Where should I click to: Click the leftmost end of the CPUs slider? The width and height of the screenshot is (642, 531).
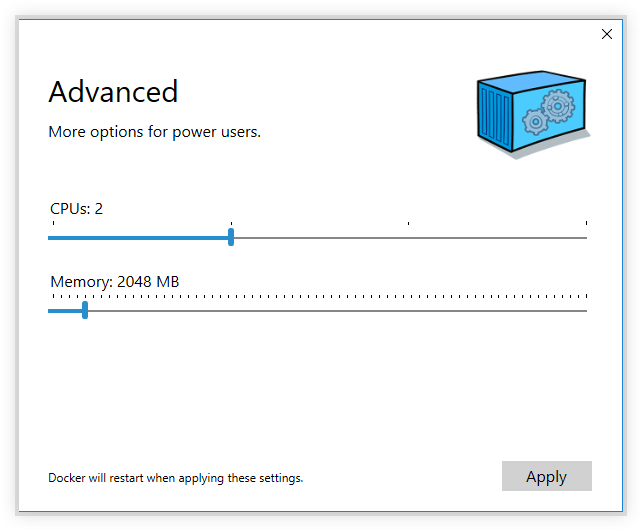point(50,237)
